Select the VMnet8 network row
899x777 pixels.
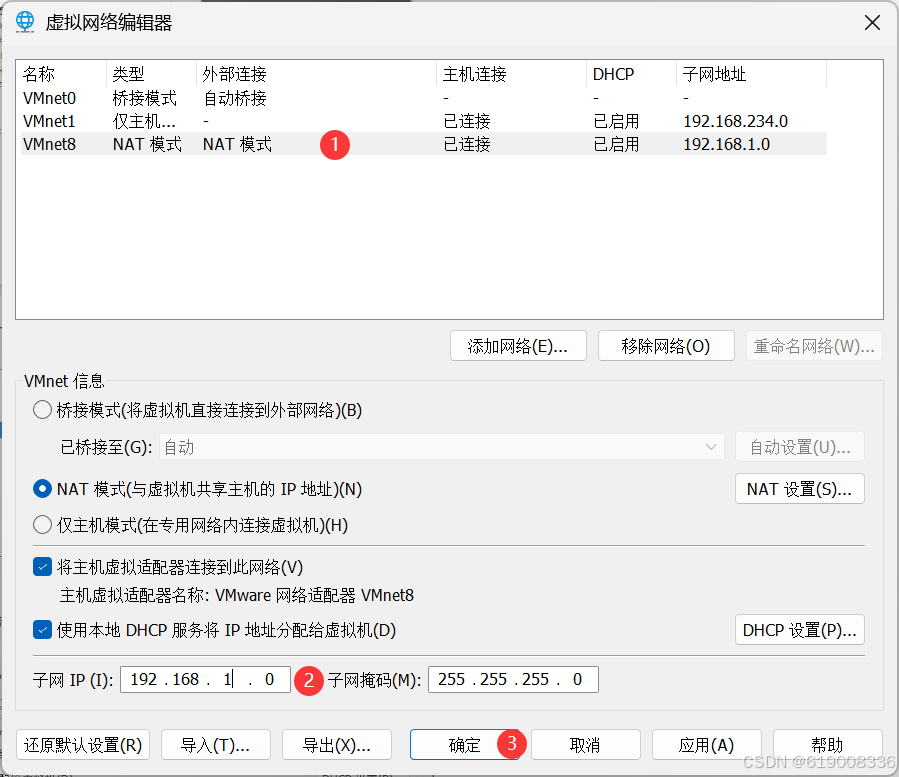424,144
